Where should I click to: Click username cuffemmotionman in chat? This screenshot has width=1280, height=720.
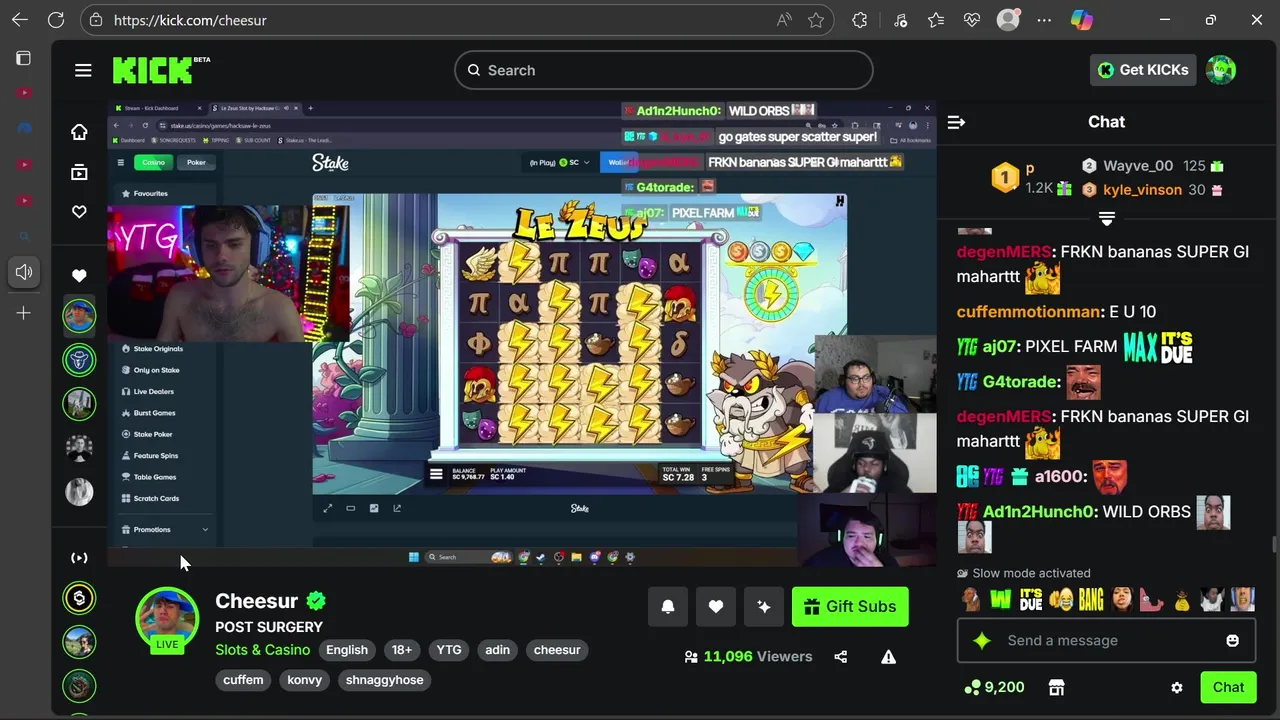(x=1029, y=312)
